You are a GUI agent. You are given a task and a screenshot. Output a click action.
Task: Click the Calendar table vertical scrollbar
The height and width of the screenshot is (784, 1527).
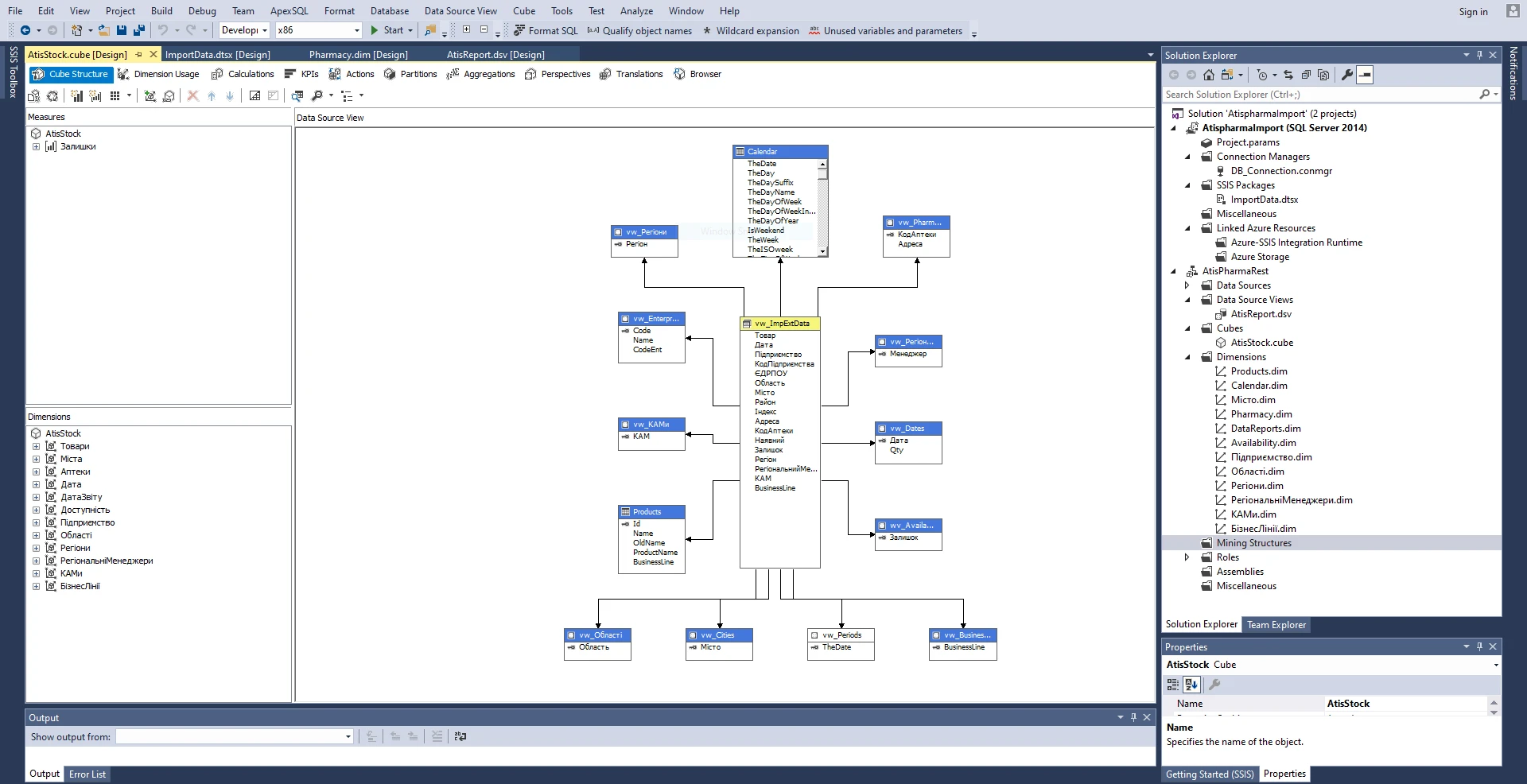[823, 208]
